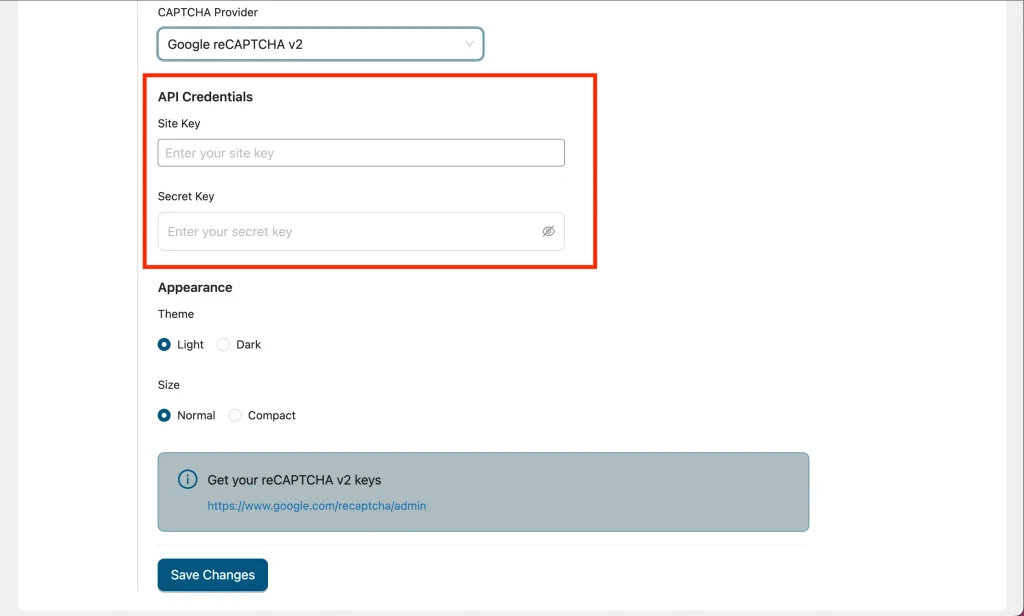Click the chevron arrow on provider select

pyautogui.click(x=470, y=44)
